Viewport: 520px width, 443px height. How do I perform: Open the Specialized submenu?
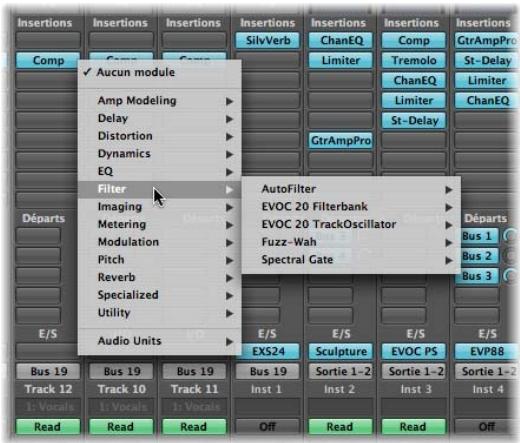[x=159, y=295]
